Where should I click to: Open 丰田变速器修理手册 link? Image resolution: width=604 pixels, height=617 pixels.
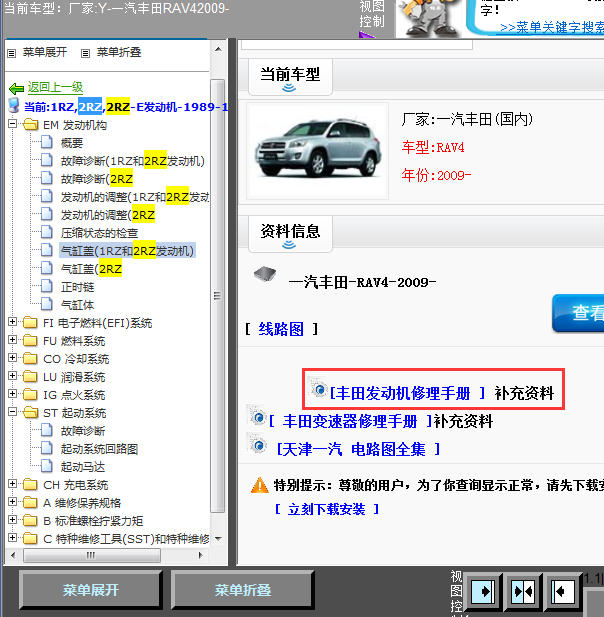pyautogui.click(x=350, y=421)
